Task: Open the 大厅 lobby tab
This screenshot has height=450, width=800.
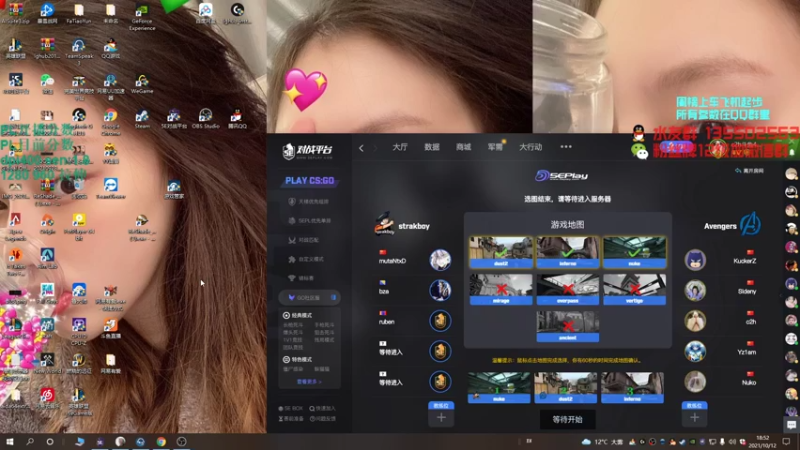Action: coord(399,147)
